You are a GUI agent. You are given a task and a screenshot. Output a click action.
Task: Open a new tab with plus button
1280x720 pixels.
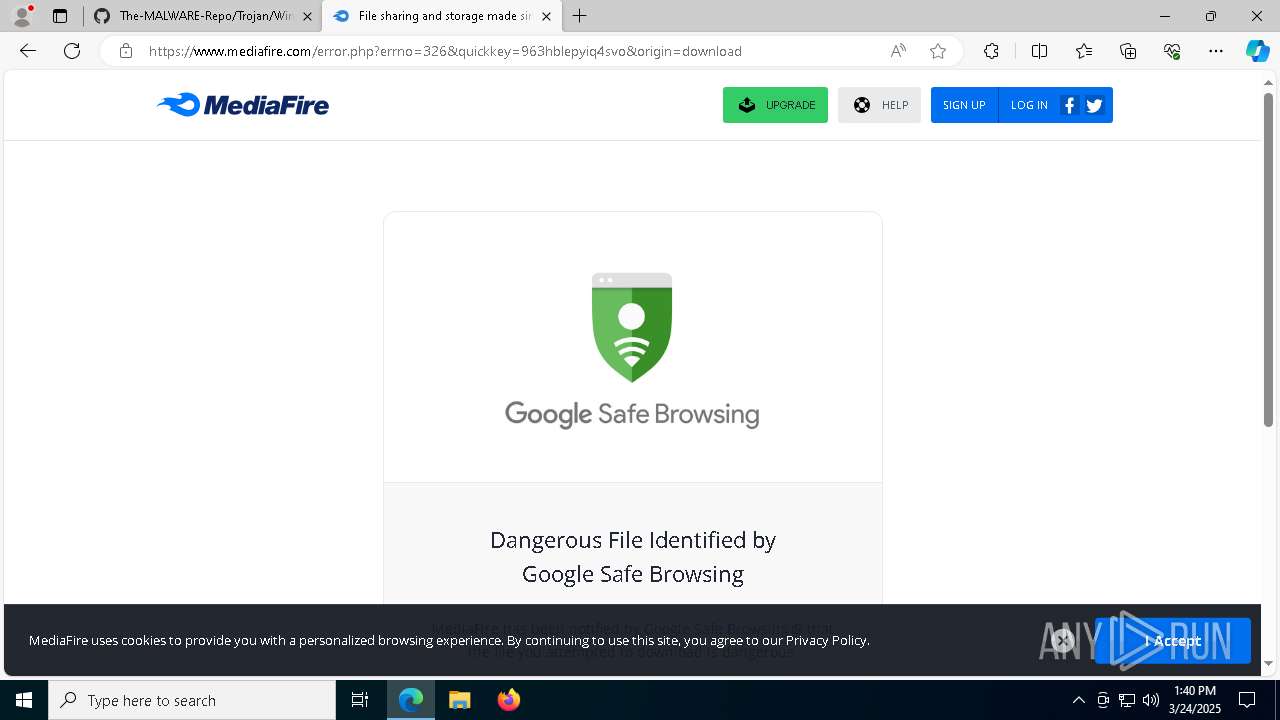point(579,16)
